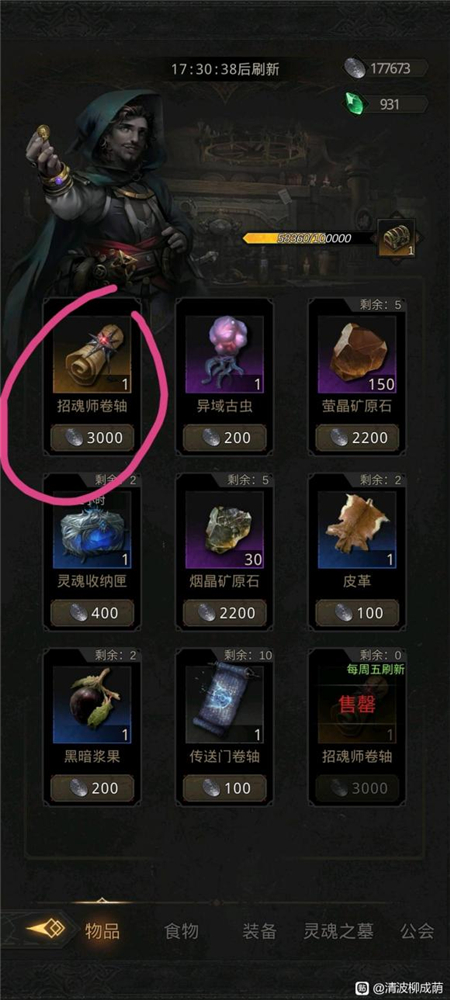Buy 招魂师卷轴 for 3000 silver
Viewport: 450px width, 1000px height.
[x=92, y=438]
